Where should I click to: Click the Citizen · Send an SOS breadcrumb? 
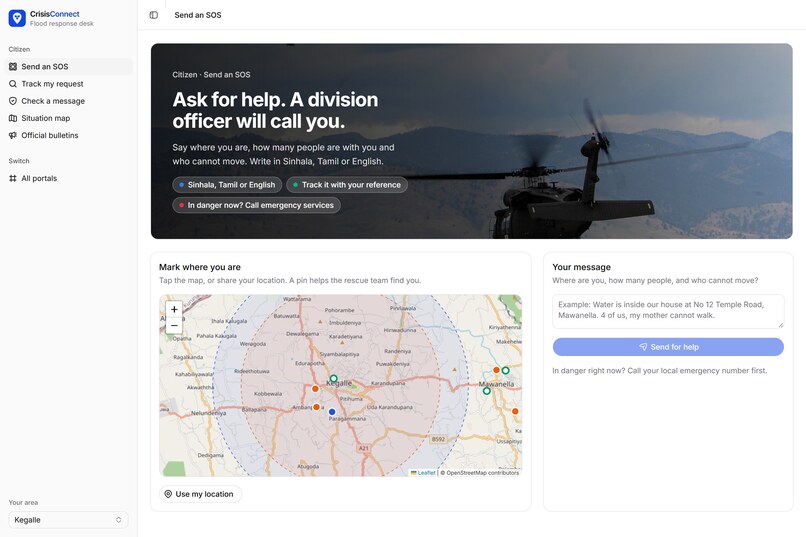coord(211,75)
